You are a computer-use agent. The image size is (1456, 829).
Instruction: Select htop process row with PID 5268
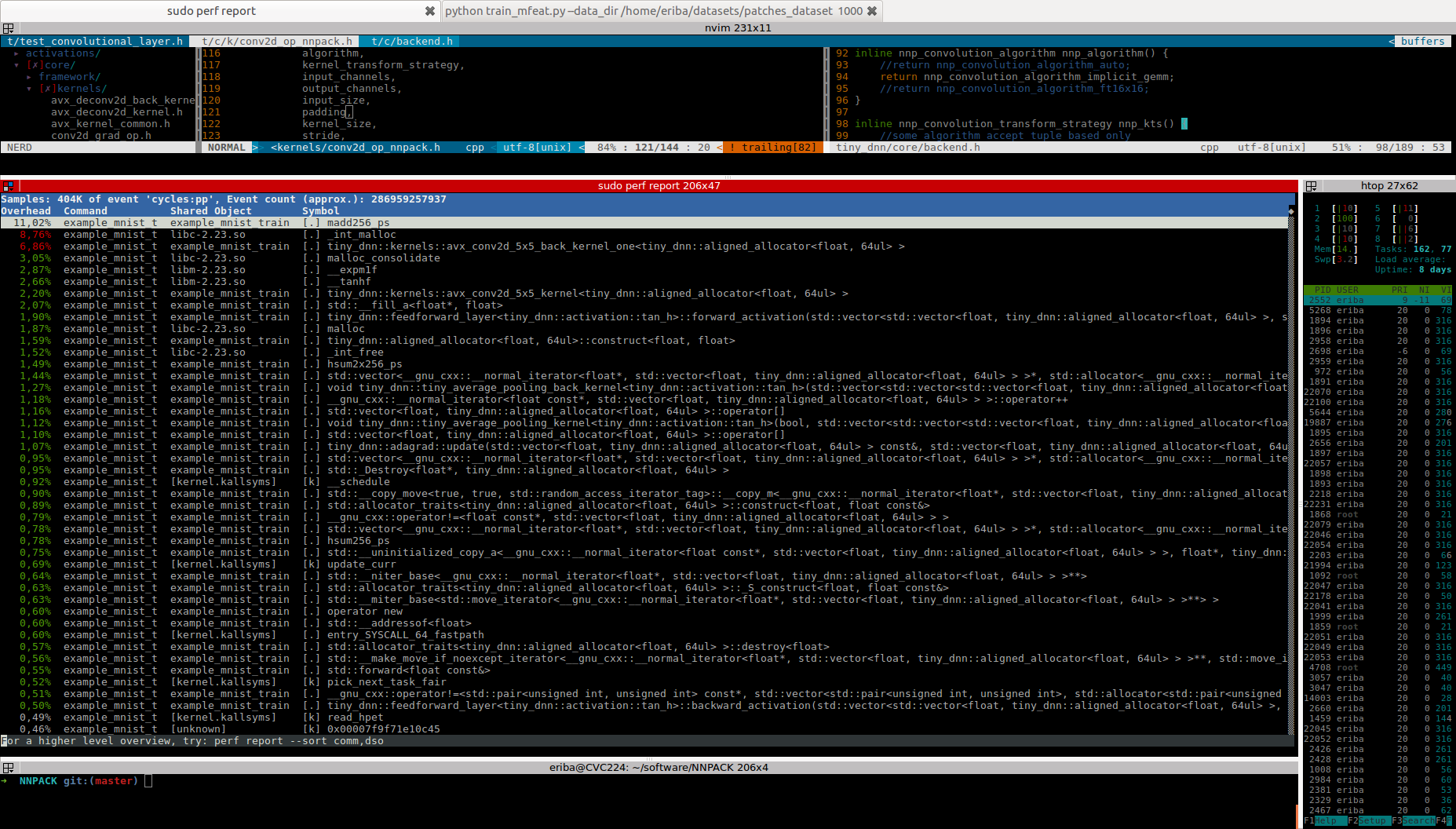point(1378,310)
